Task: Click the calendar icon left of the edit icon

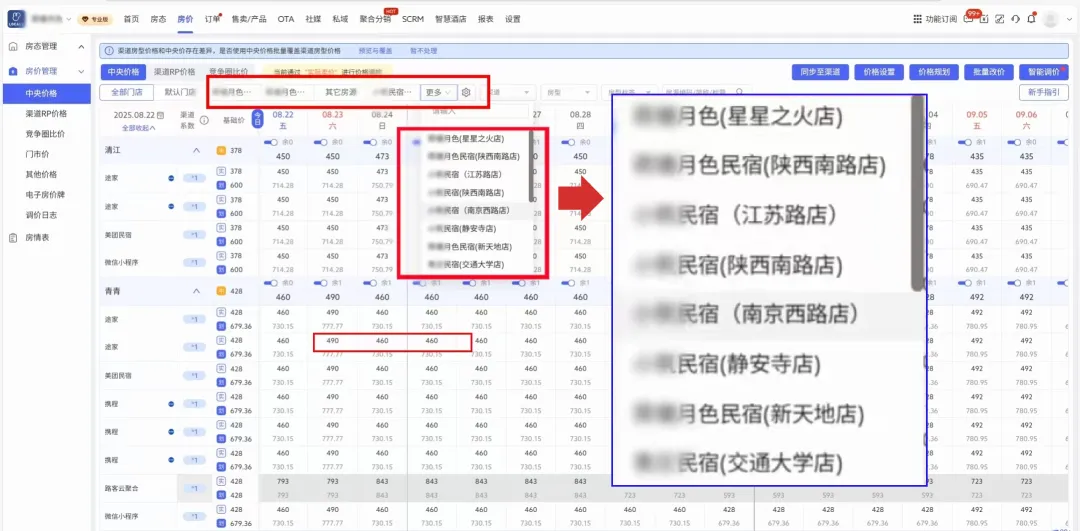Action: click(x=984, y=19)
